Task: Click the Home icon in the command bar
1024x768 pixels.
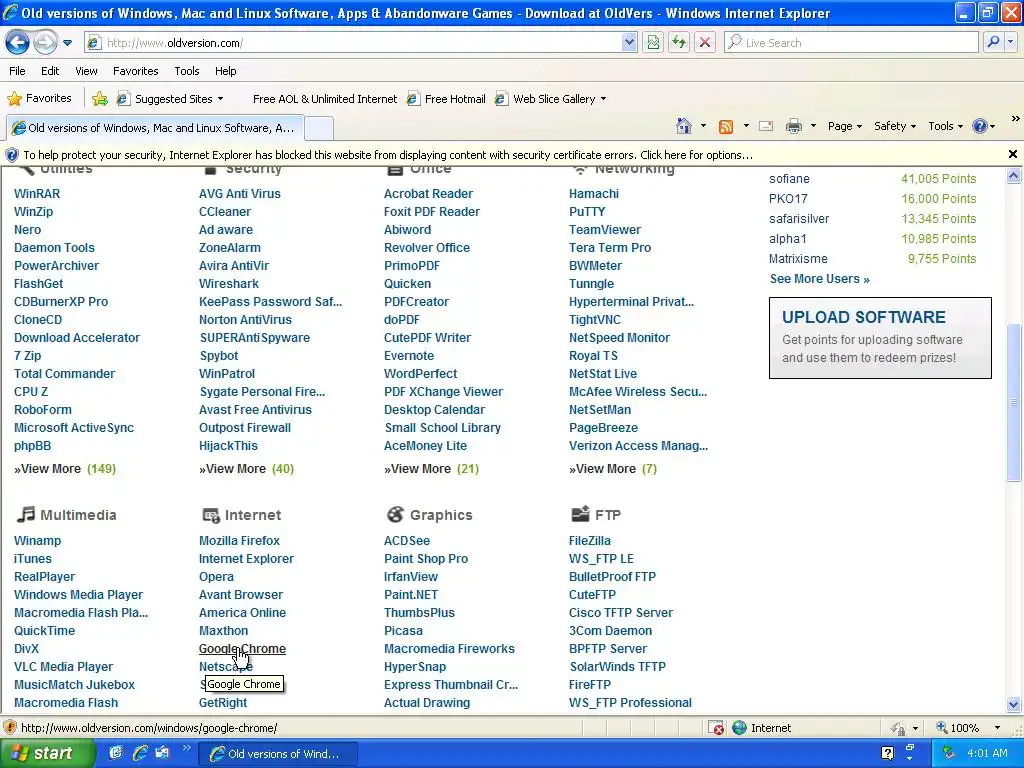Action: (x=684, y=126)
